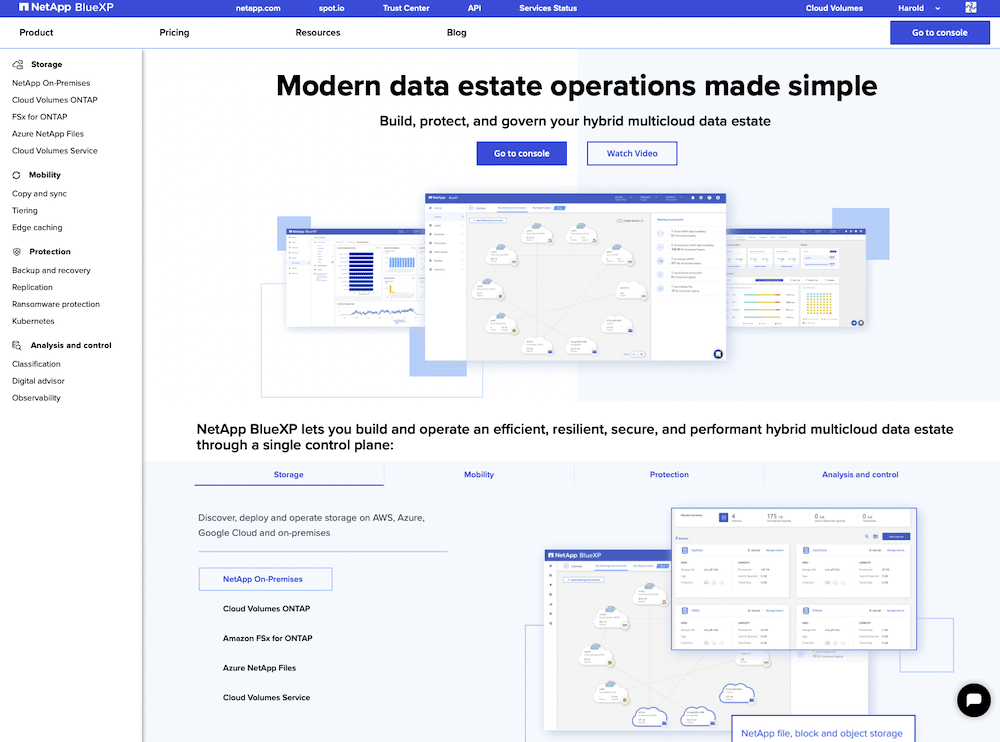
Task: Select Cloud Volumes ONTAP in Storage list
Action: coord(267,609)
